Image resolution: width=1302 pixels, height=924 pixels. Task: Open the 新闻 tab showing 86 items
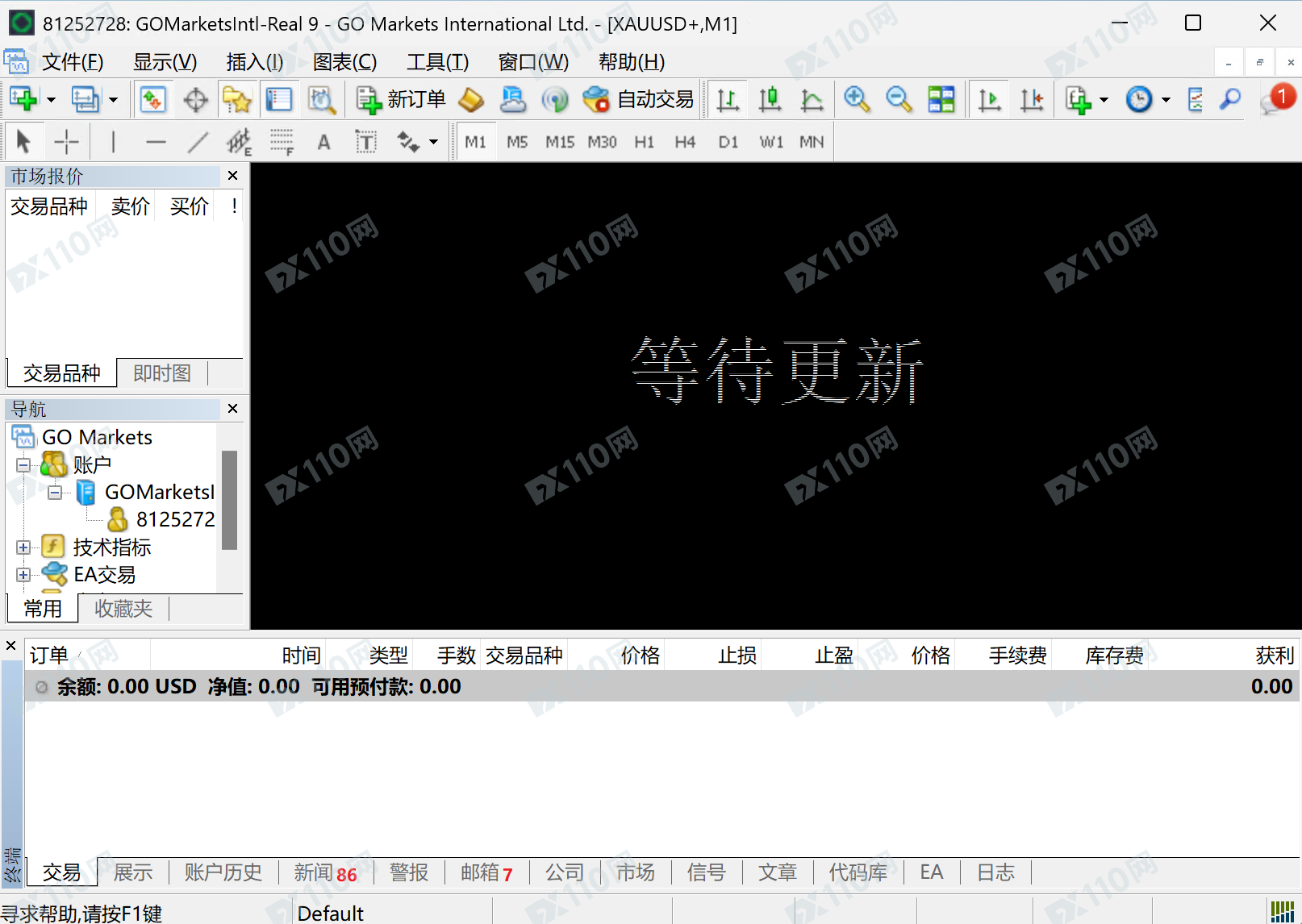coord(326,872)
